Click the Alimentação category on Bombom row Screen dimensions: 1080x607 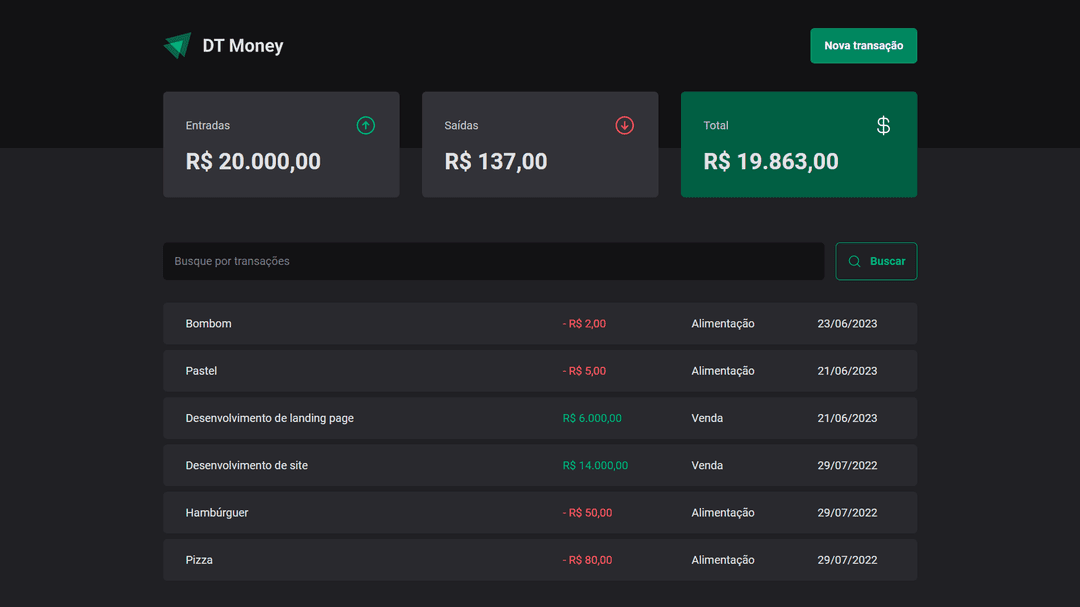point(722,323)
